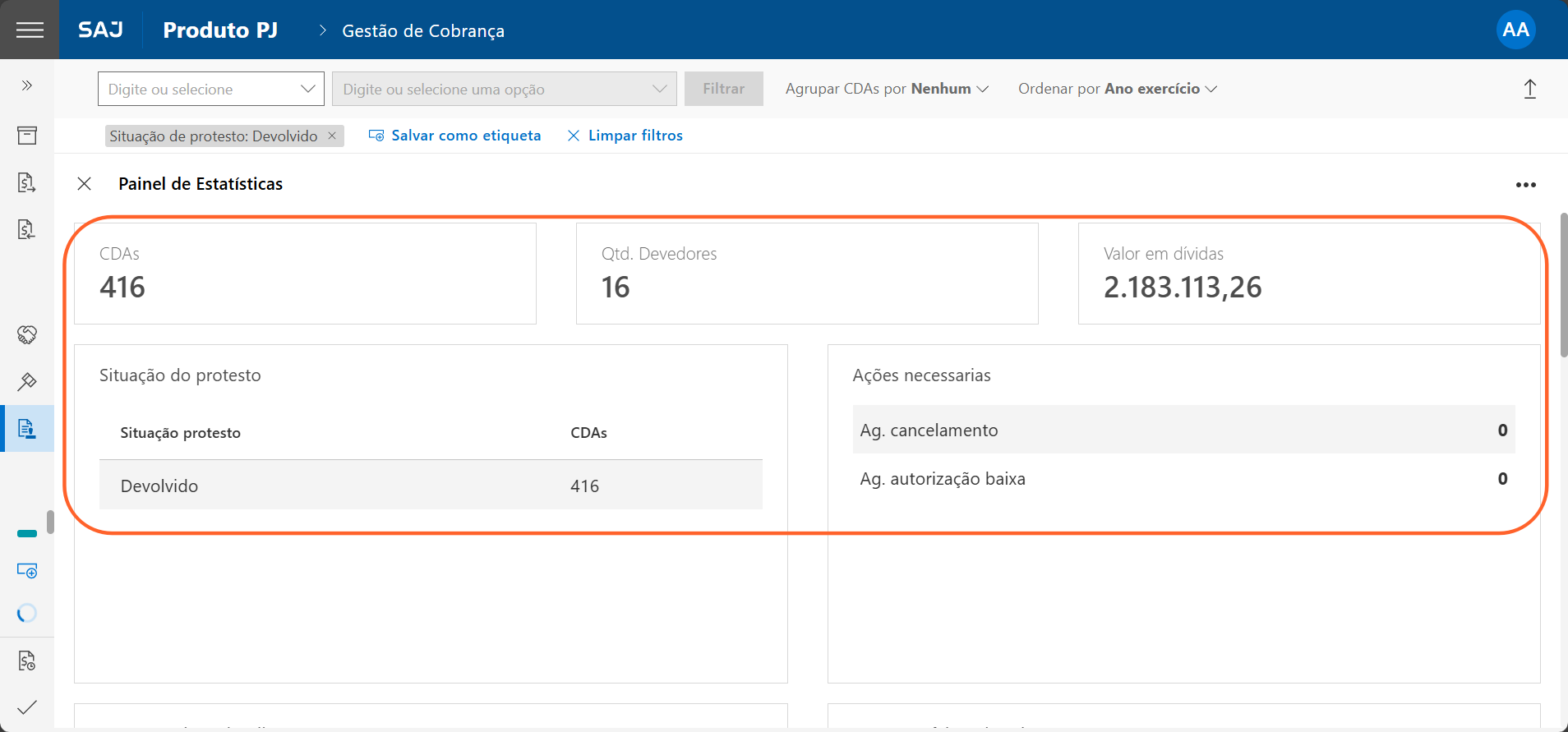
Task: Click the Filtrar button
Action: pos(724,89)
